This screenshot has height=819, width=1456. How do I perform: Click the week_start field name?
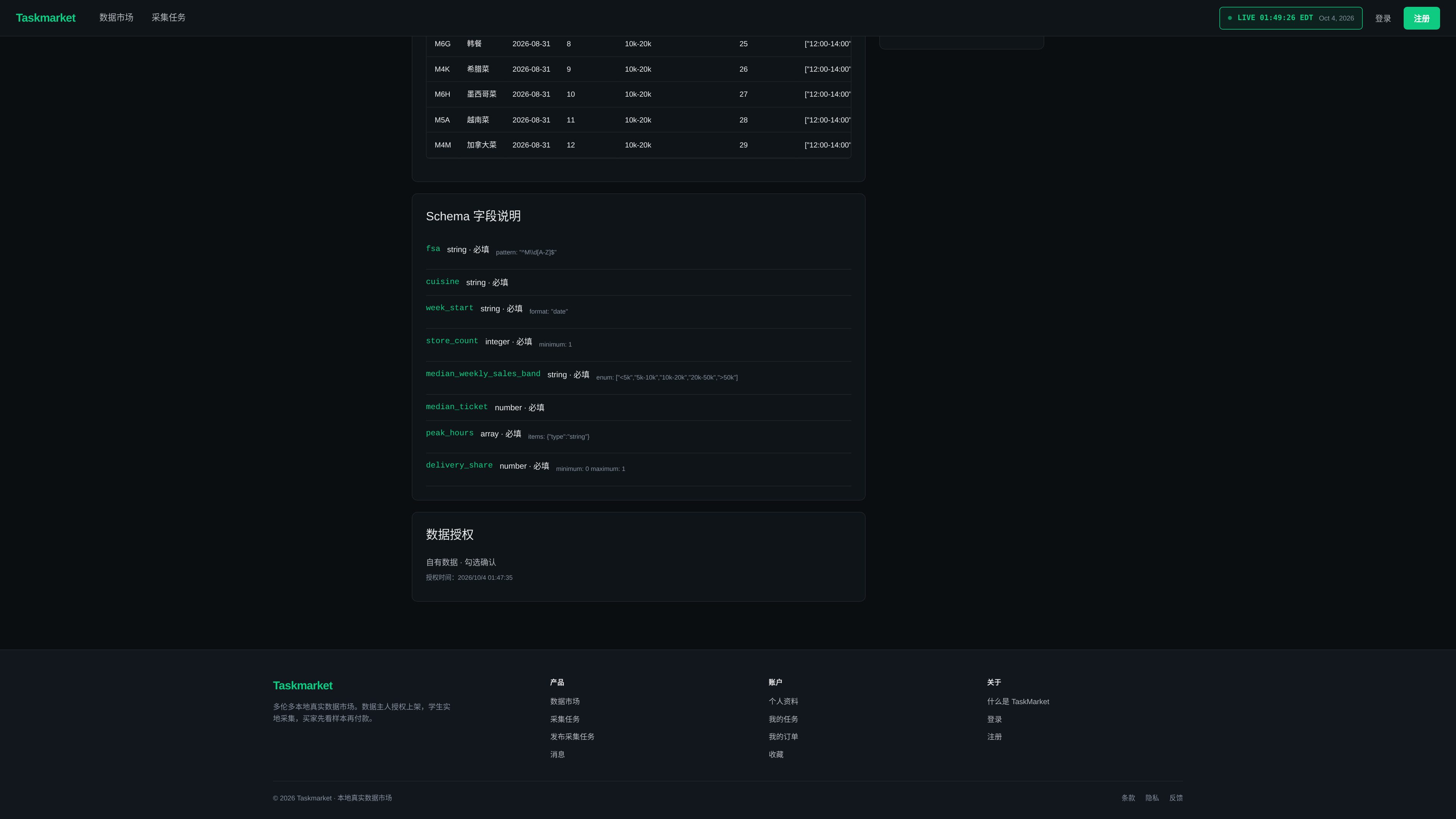(449, 308)
